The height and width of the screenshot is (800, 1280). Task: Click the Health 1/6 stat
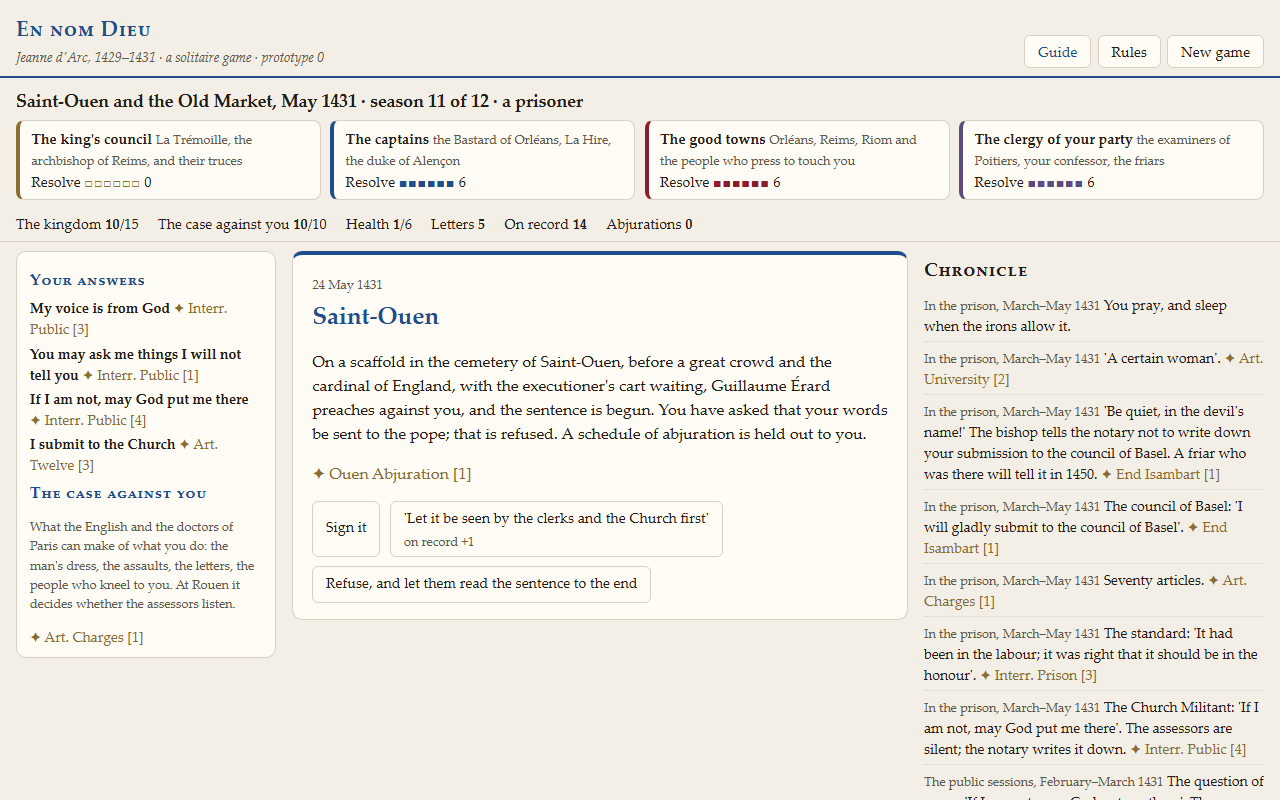(x=379, y=225)
